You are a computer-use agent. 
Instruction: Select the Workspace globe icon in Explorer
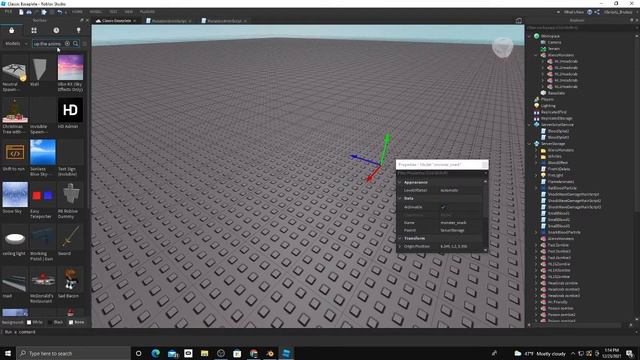pyautogui.click(x=537, y=36)
